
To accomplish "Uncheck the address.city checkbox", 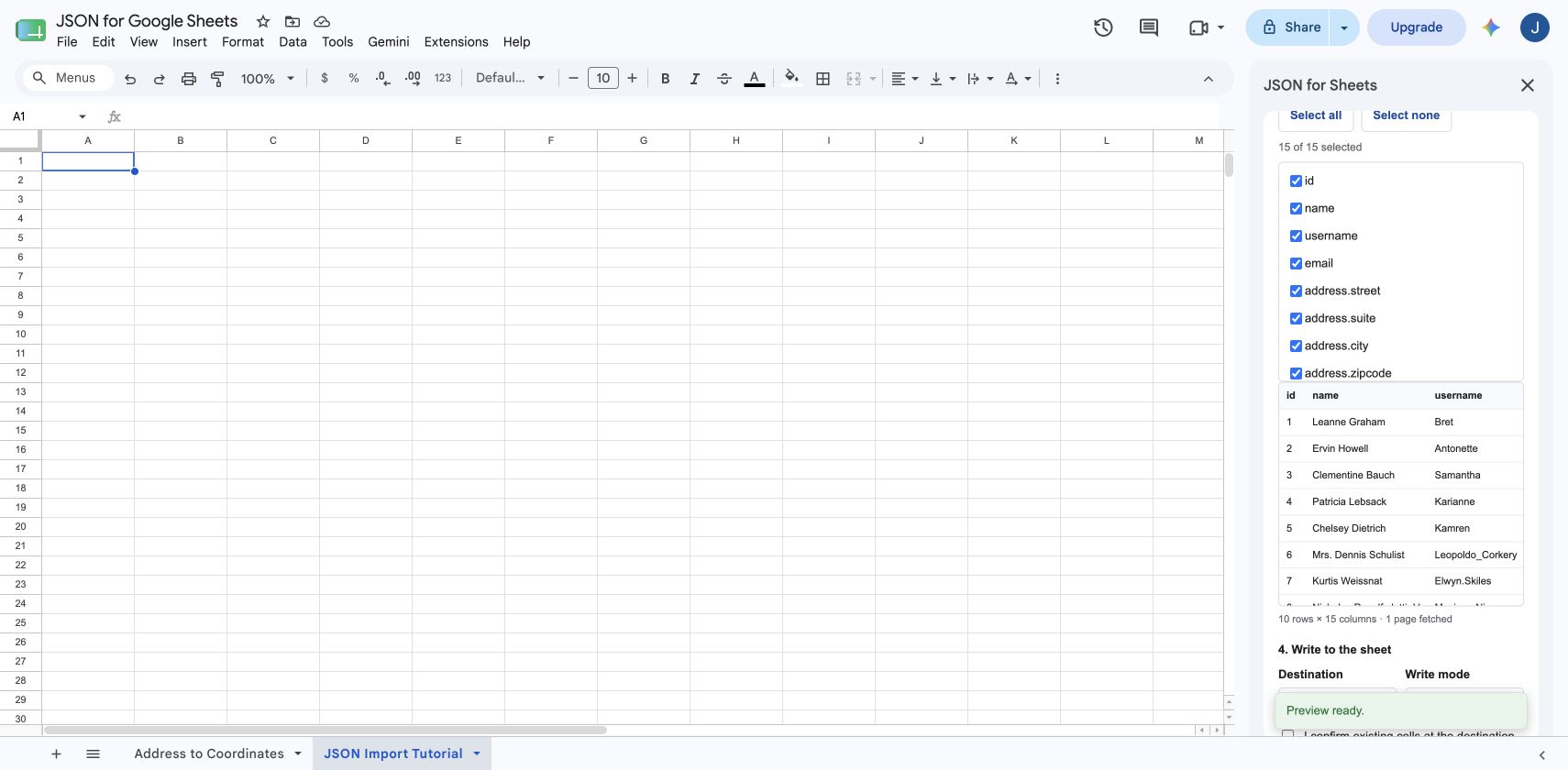I will [x=1296, y=346].
